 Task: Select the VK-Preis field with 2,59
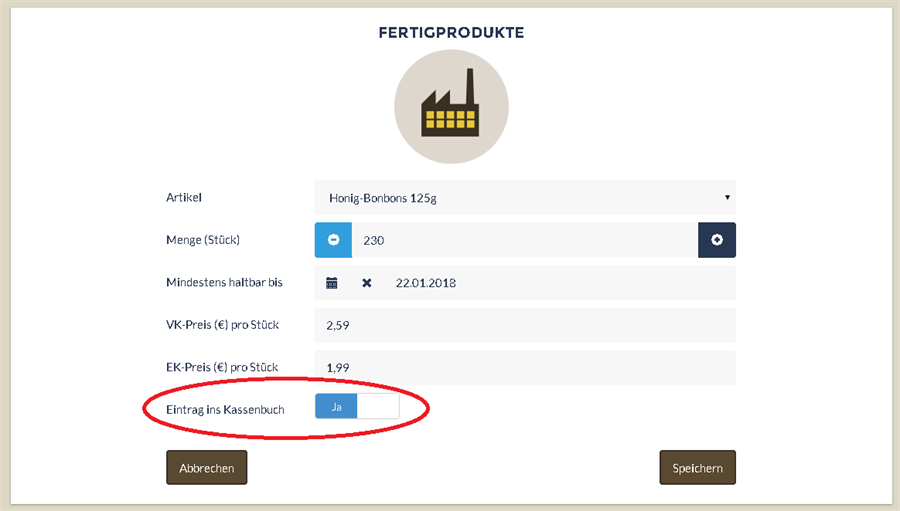click(525, 325)
